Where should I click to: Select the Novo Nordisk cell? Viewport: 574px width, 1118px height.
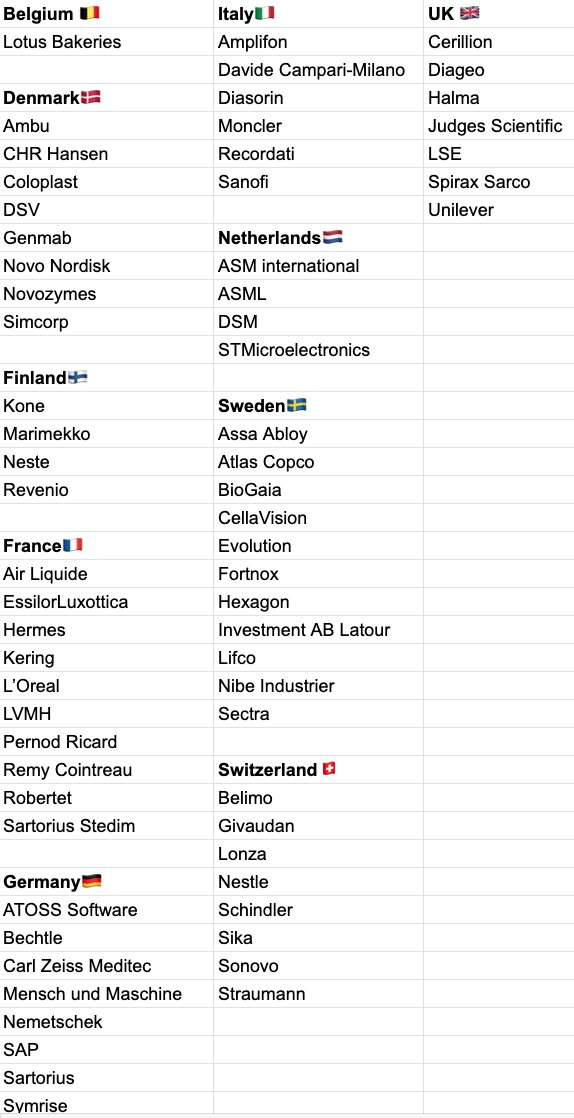point(106,266)
